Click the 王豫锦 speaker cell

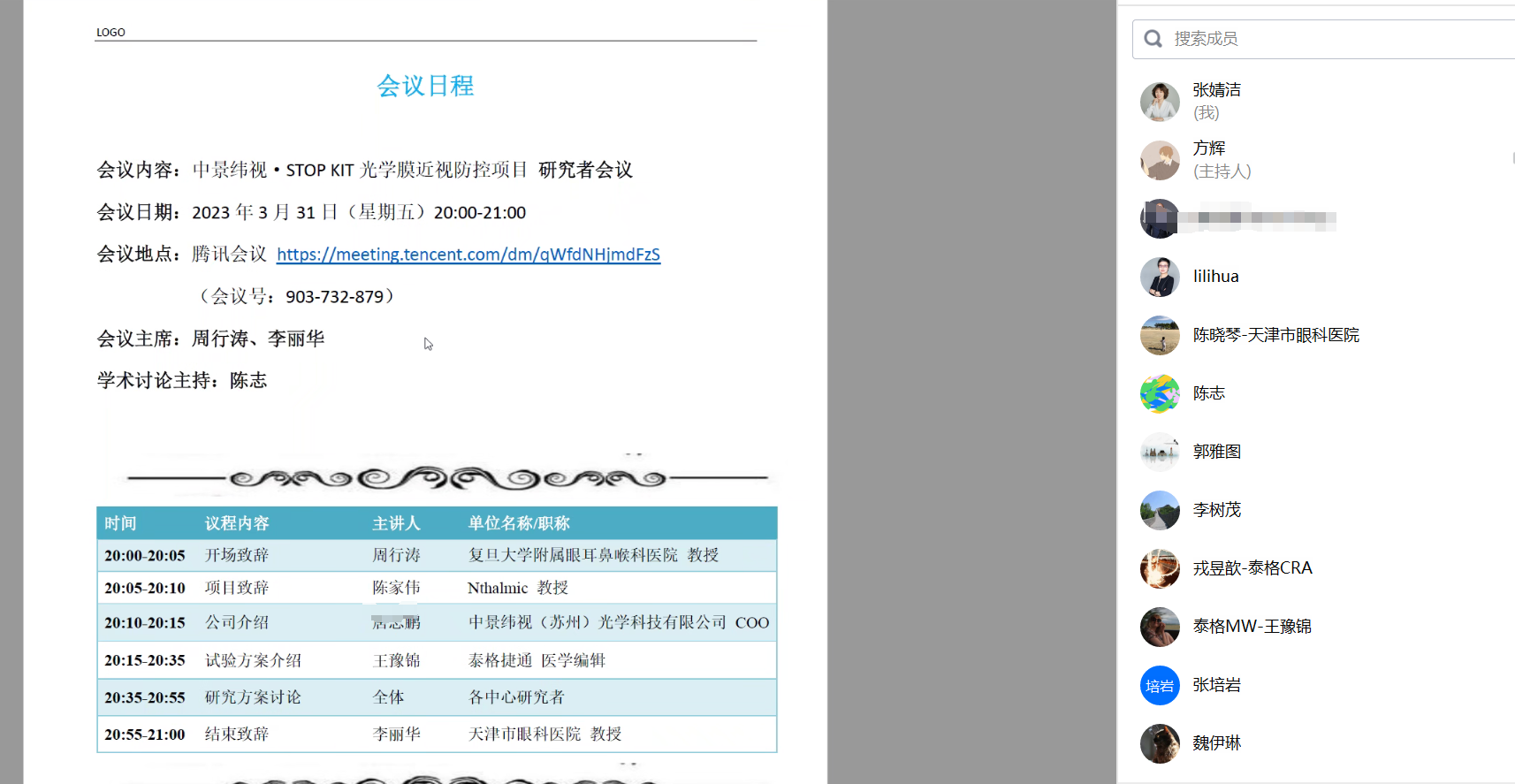pyautogui.click(x=396, y=660)
